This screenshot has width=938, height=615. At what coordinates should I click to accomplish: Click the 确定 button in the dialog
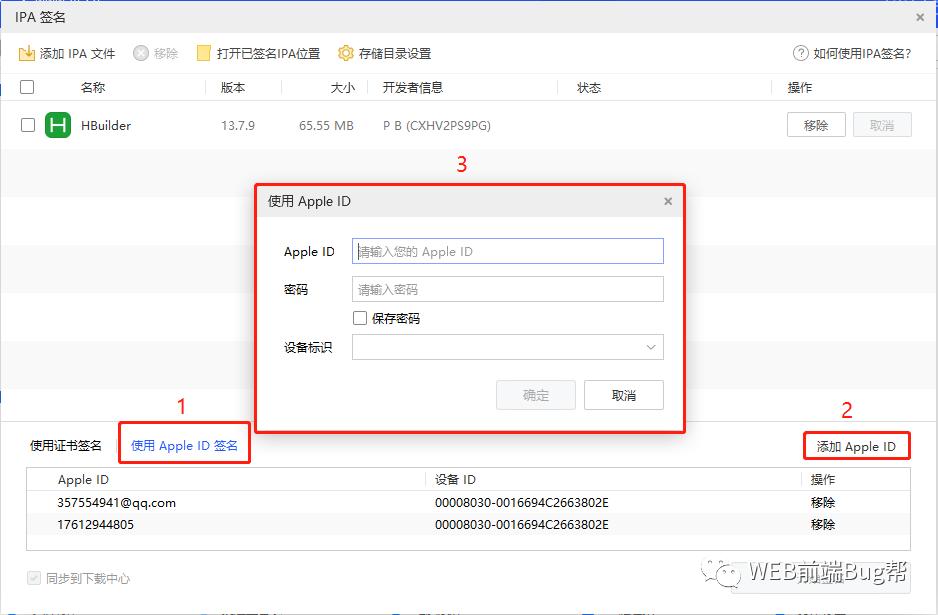click(x=536, y=395)
